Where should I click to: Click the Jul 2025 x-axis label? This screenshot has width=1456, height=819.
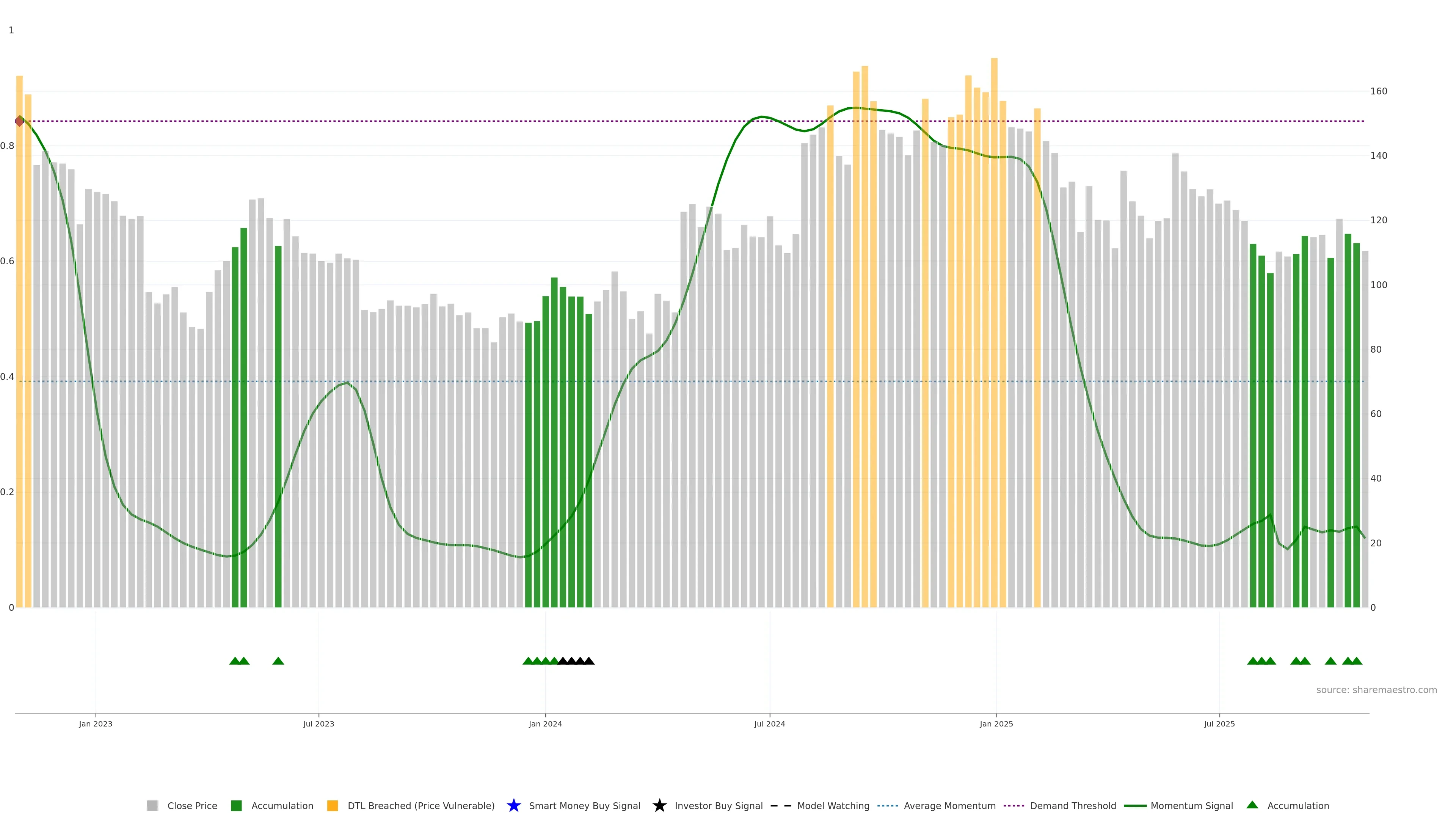pyautogui.click(x=1219, y=723)
